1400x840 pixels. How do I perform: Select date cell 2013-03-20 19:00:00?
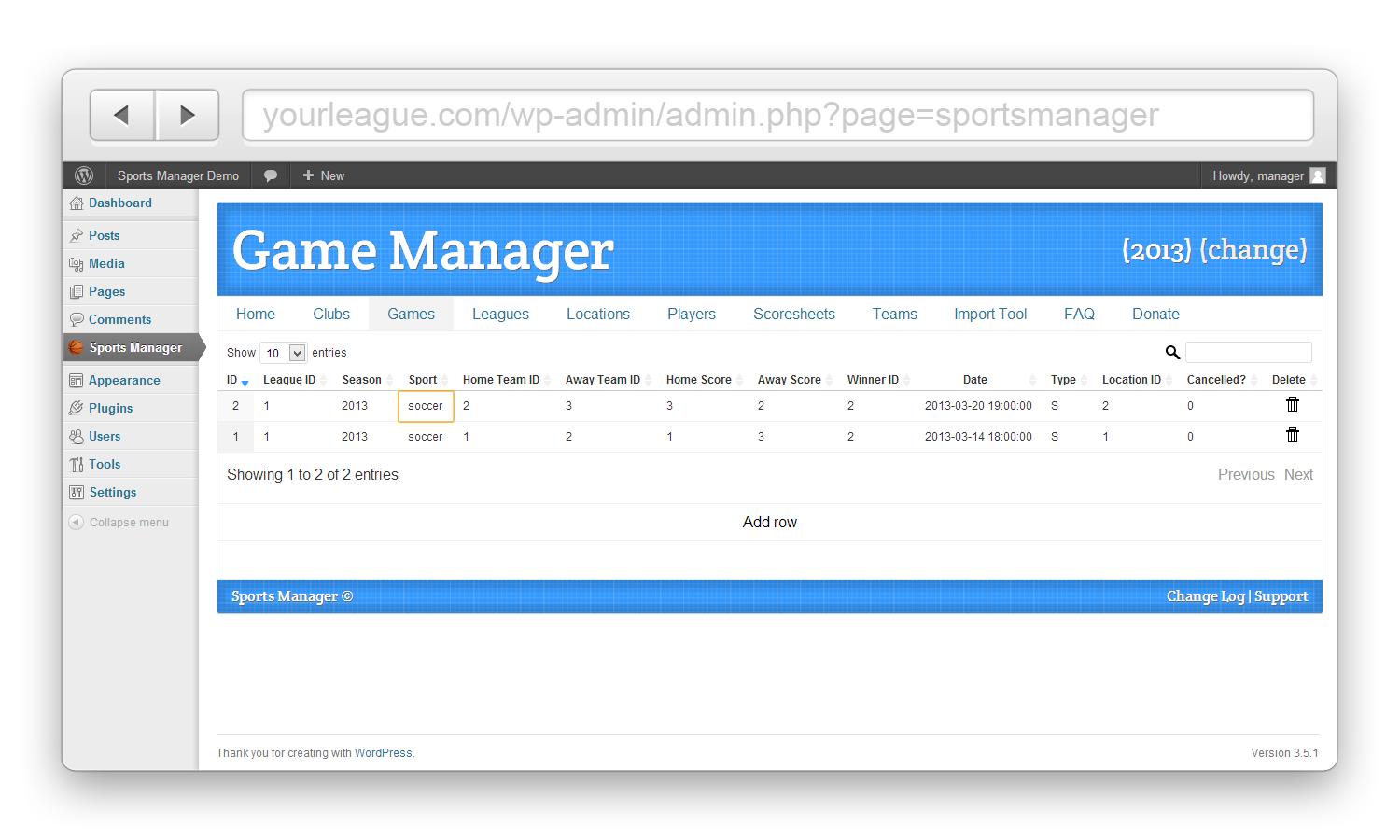[978, 406]
